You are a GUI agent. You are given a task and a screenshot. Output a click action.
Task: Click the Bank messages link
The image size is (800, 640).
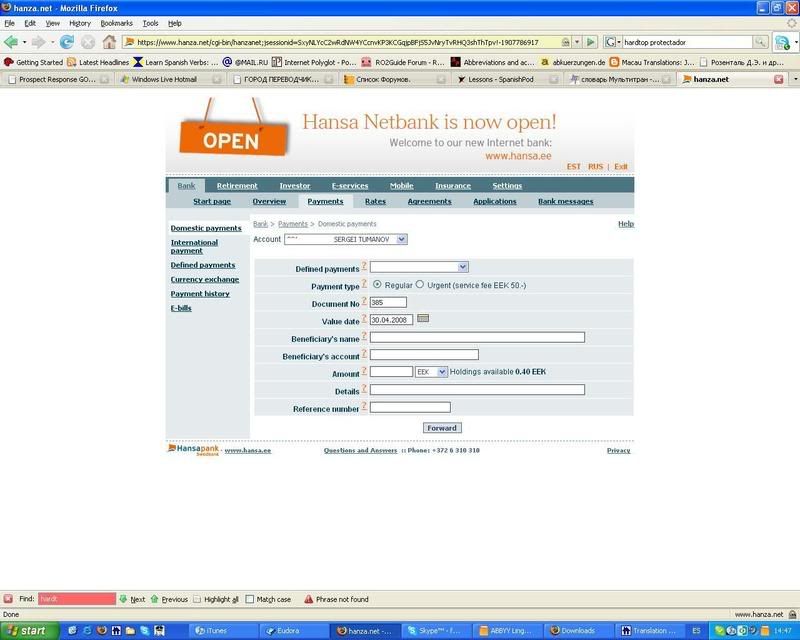(565, 202)
